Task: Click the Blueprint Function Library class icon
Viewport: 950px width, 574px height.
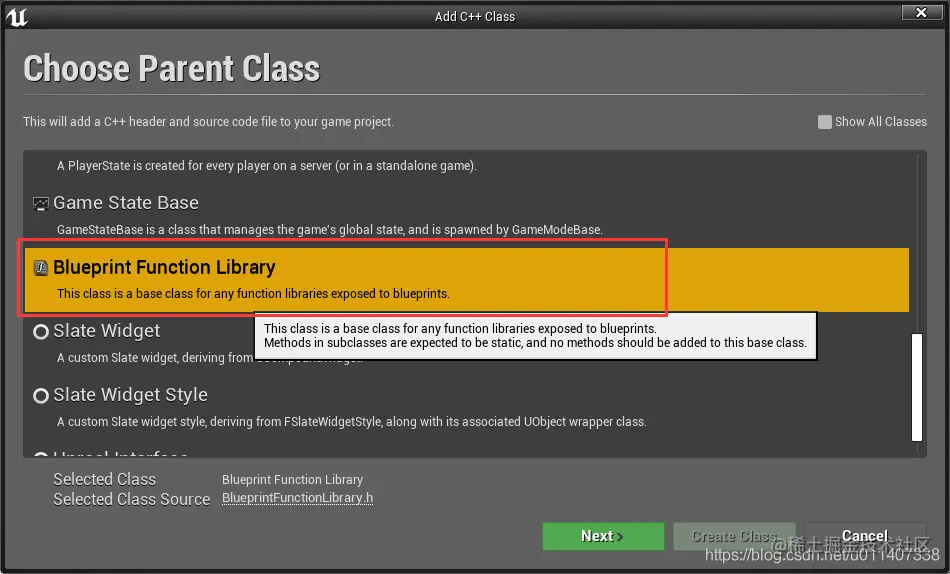Action: [41, 268]
